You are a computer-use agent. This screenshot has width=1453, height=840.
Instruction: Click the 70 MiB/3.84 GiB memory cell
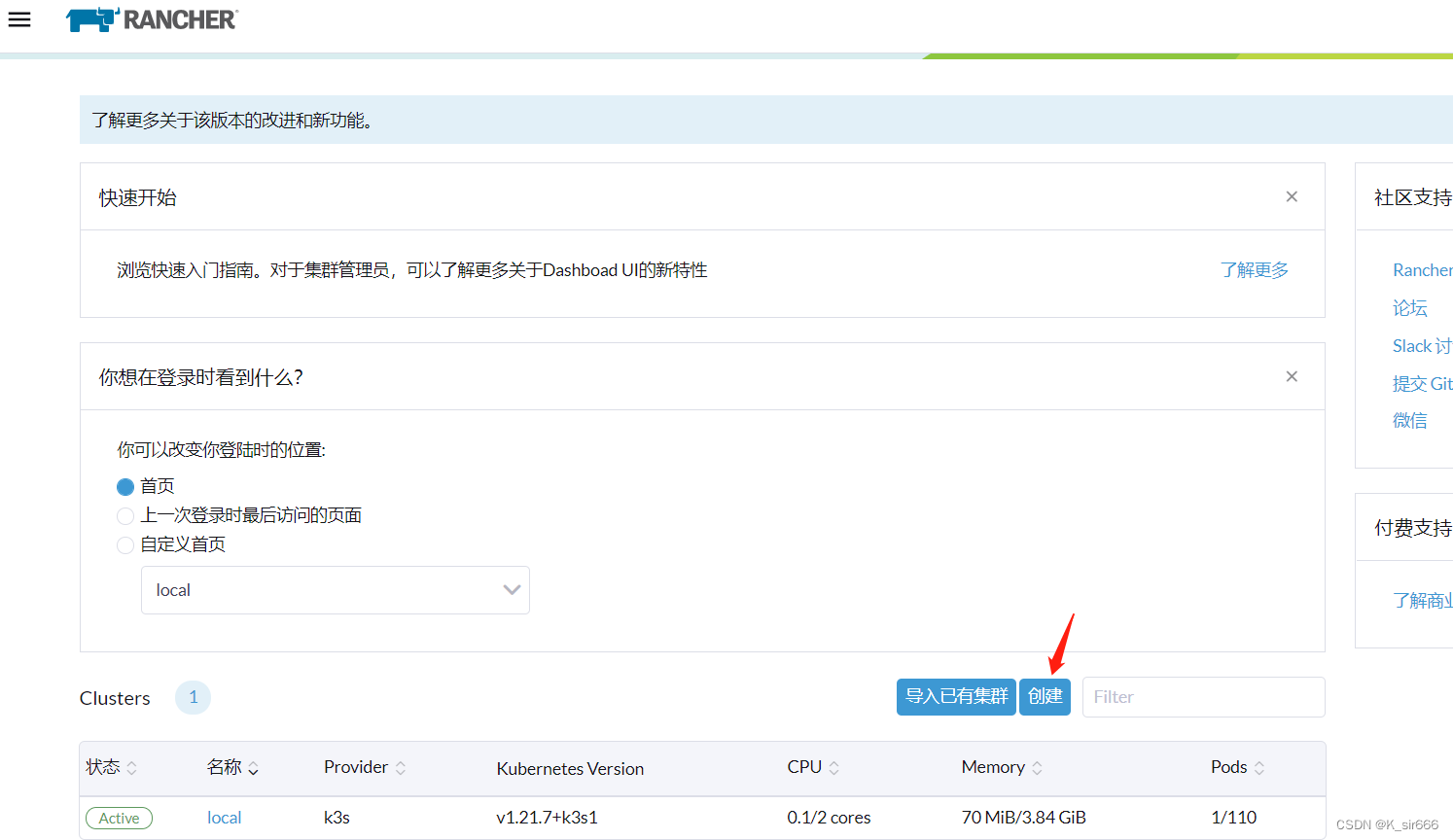click(1023, 818)
